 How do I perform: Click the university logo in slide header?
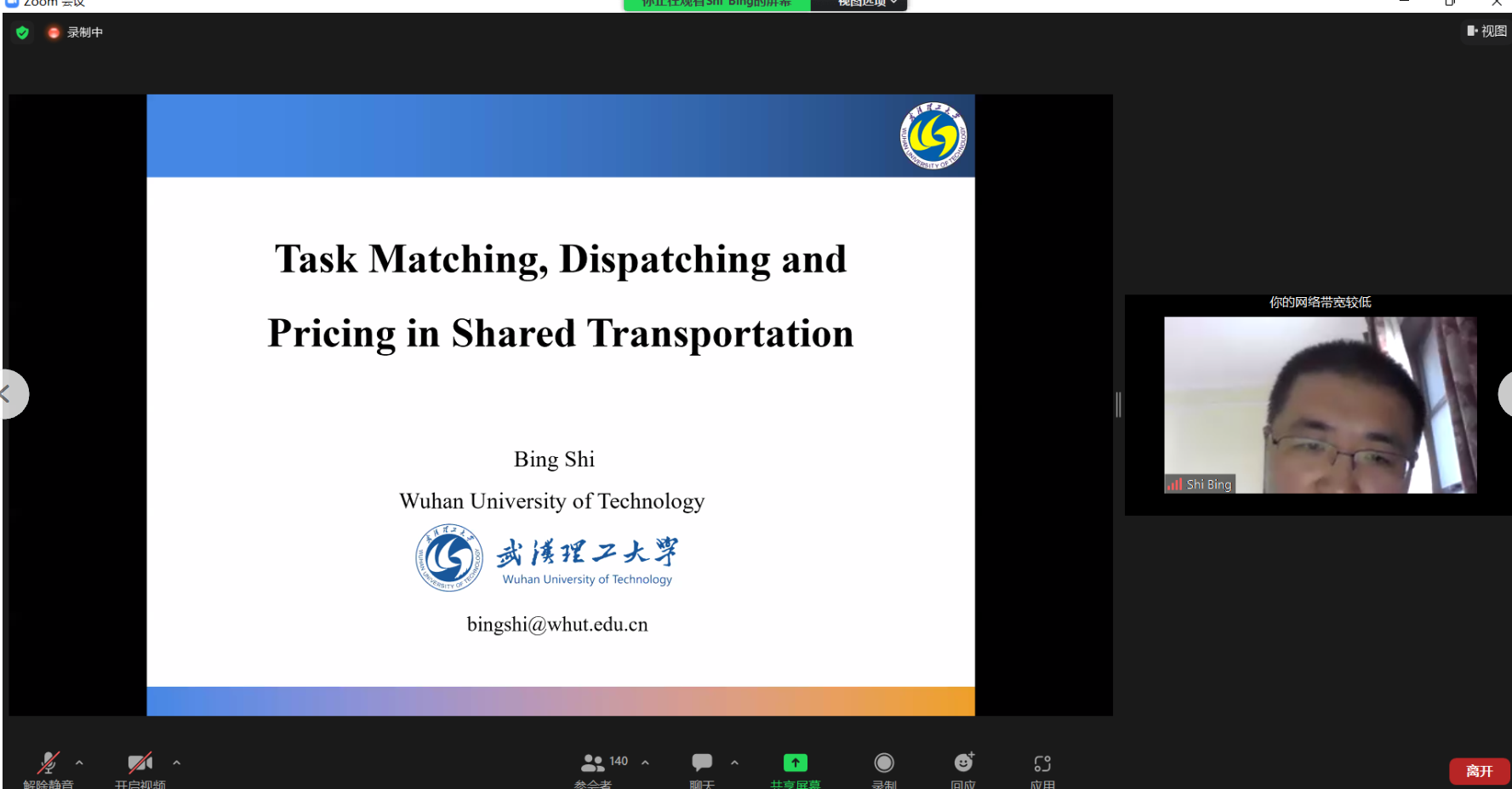pos(933,136)
